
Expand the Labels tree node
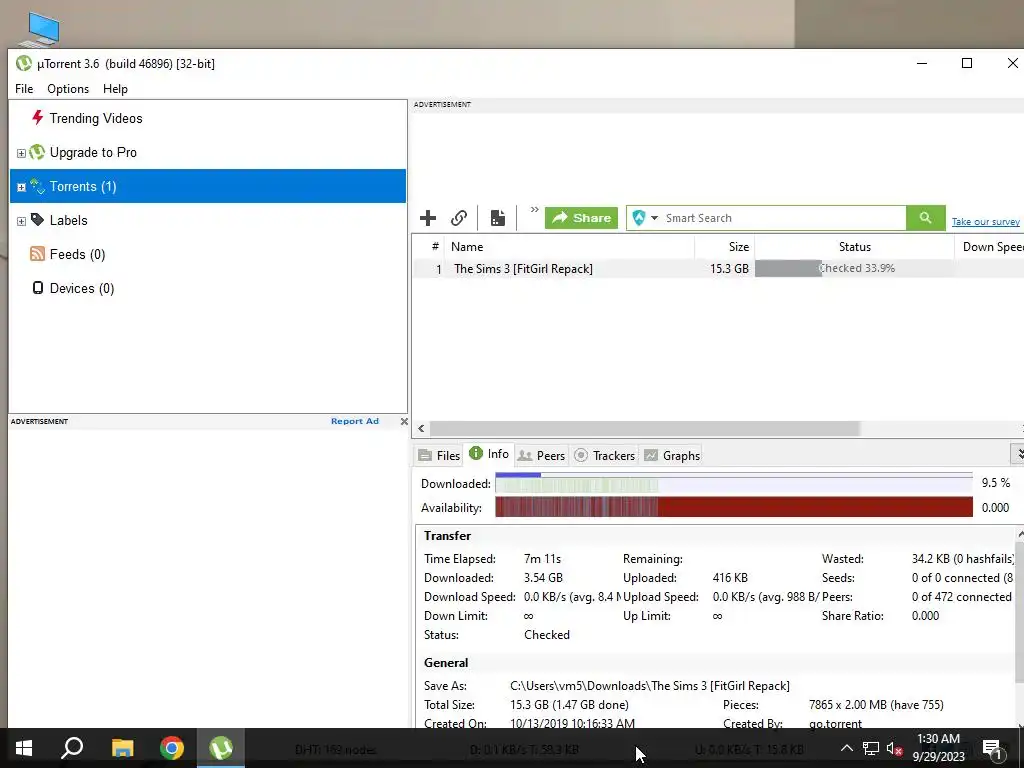coord(21,221)
